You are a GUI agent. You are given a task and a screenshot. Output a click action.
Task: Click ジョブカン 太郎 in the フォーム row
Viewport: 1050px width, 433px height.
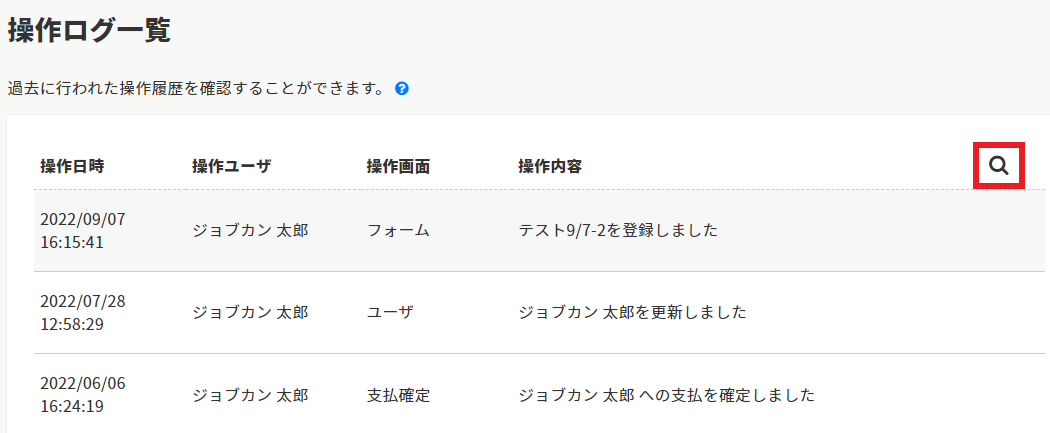click(x=250, y=230)
